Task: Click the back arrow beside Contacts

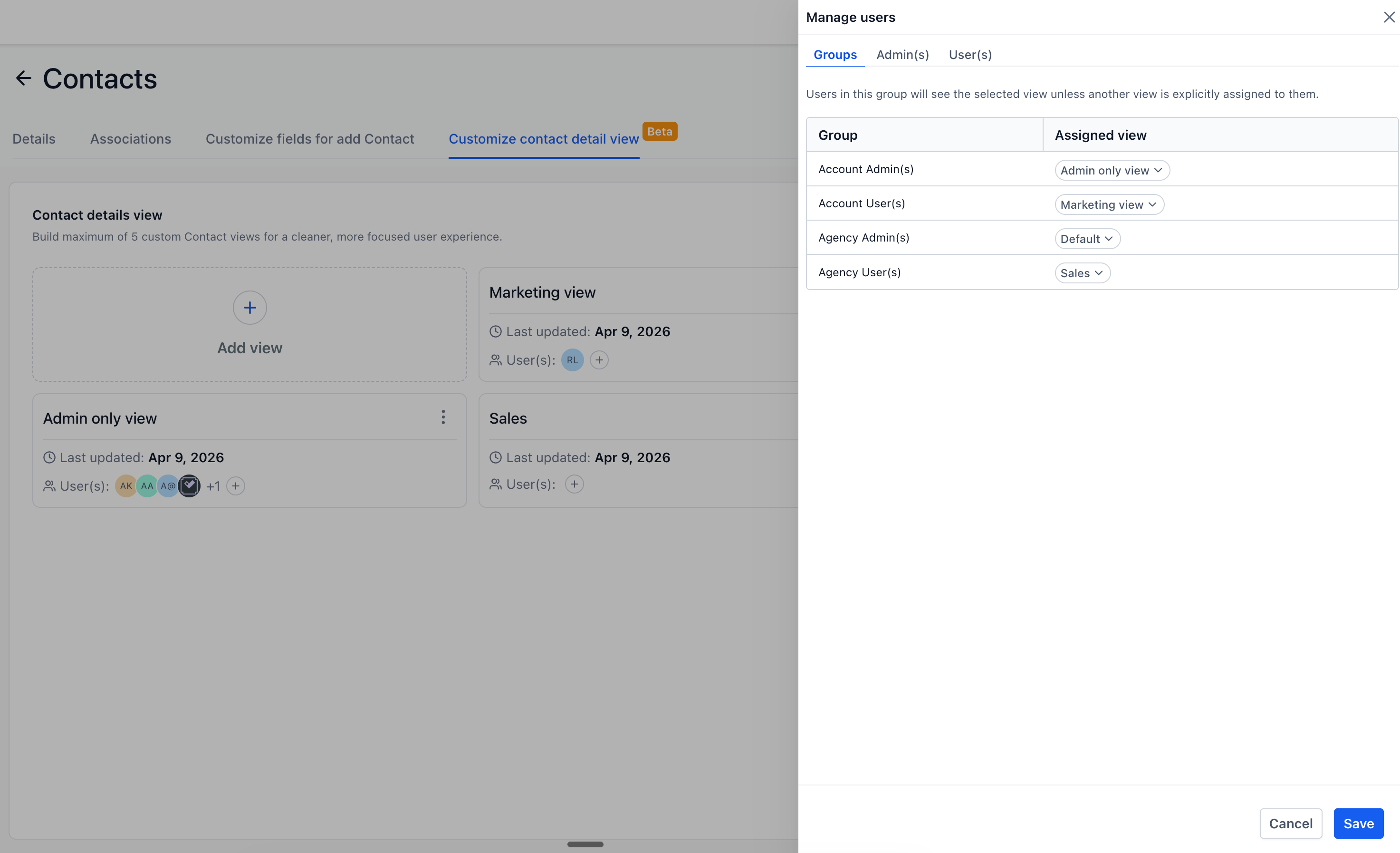Action: click(x=23, y=78)
